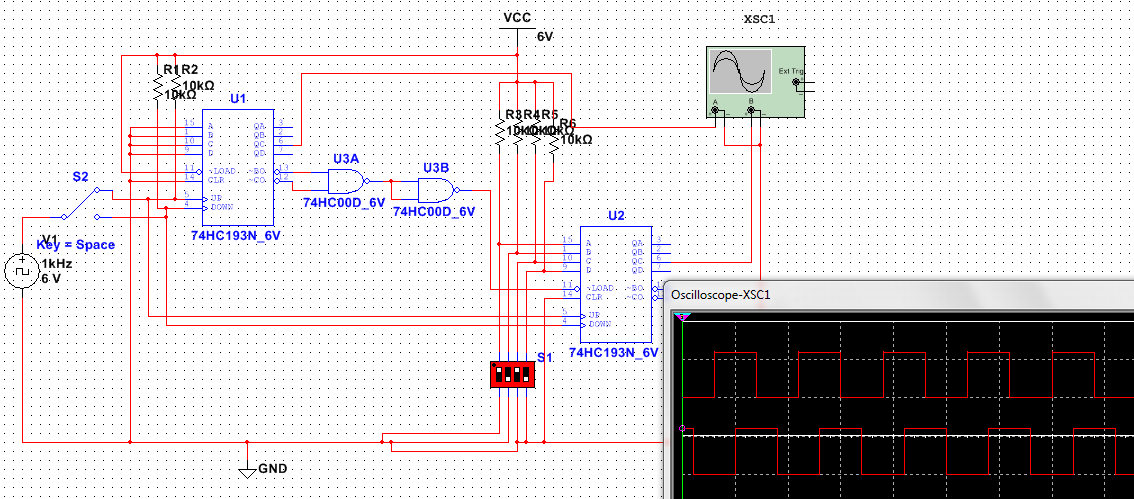Click the cursor marker atop the oscilloscope display
Screen dimensions: 1134x499
[683, 317]
